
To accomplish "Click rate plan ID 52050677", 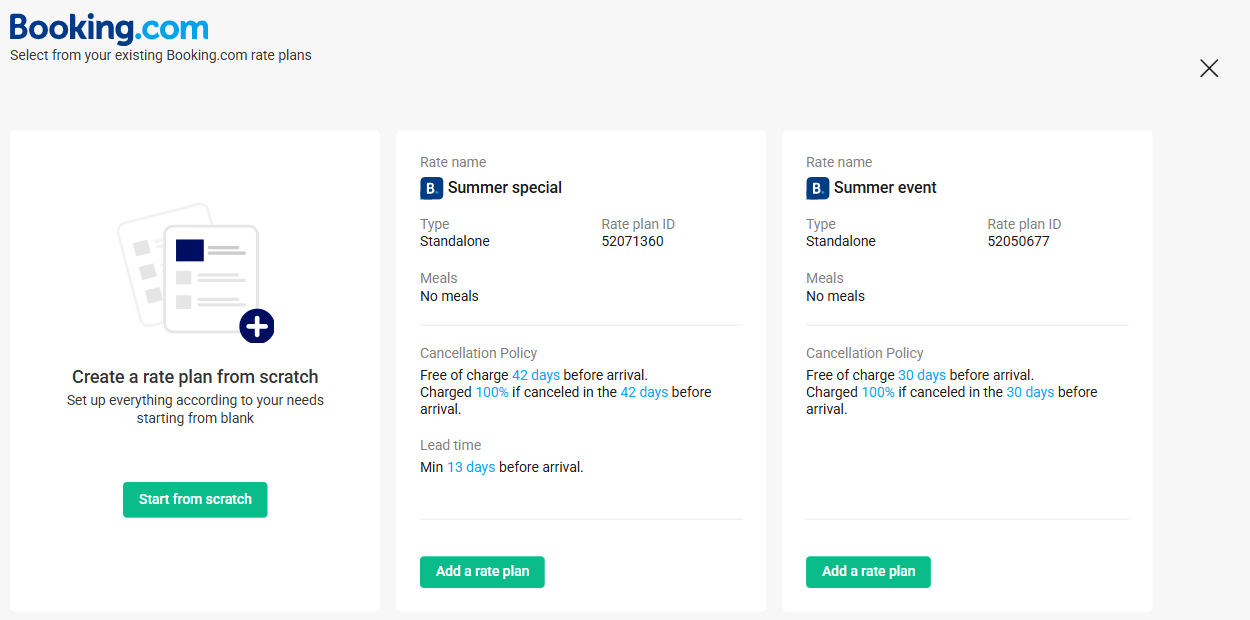I will pyautogui.click(x=1018, y=241).
